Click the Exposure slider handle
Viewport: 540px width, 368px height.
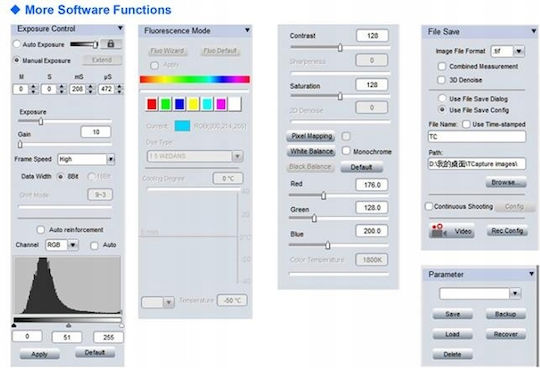pos(41,121)
